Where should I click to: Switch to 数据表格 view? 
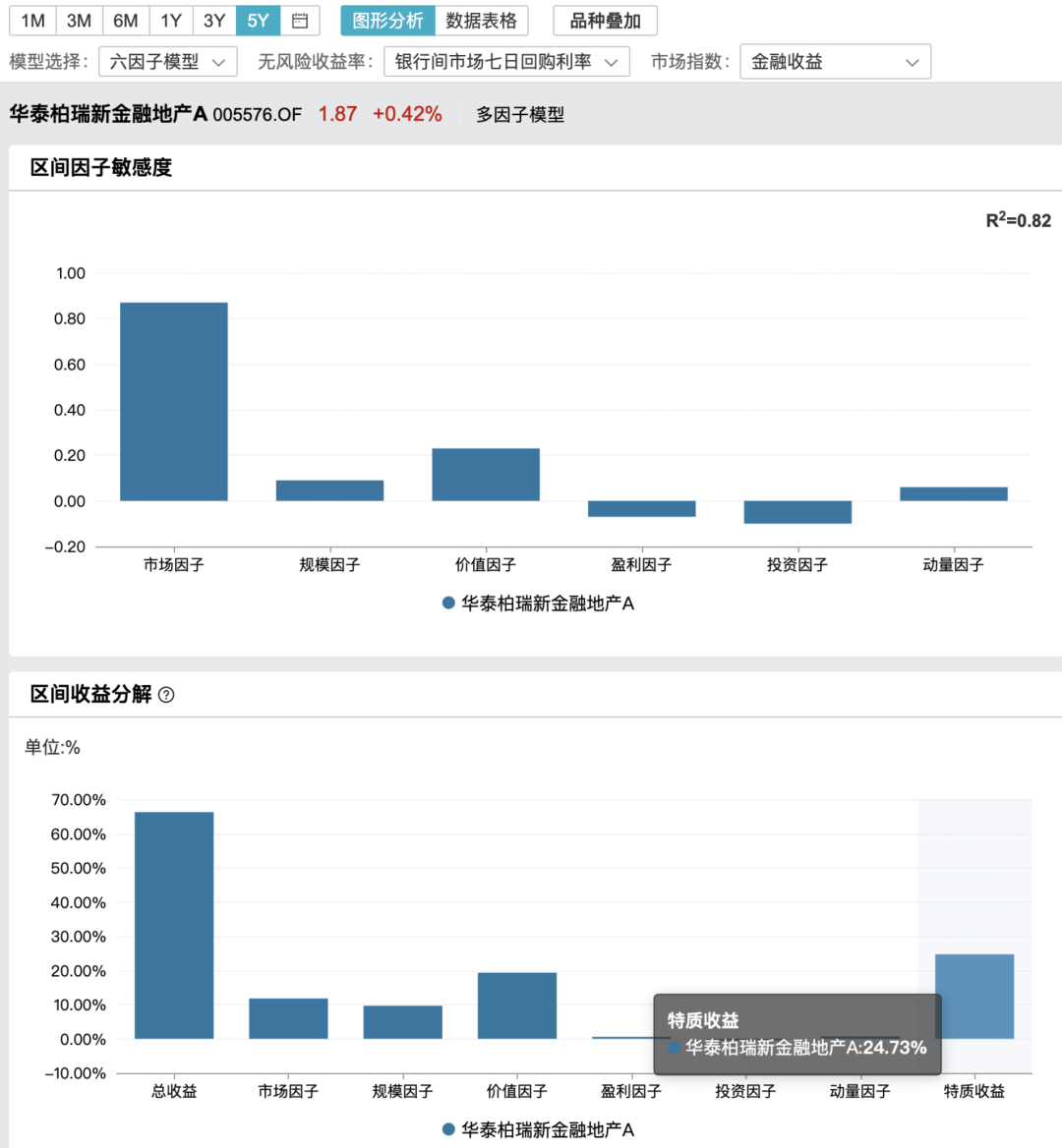pyautogui.click(x=481, y=21)
